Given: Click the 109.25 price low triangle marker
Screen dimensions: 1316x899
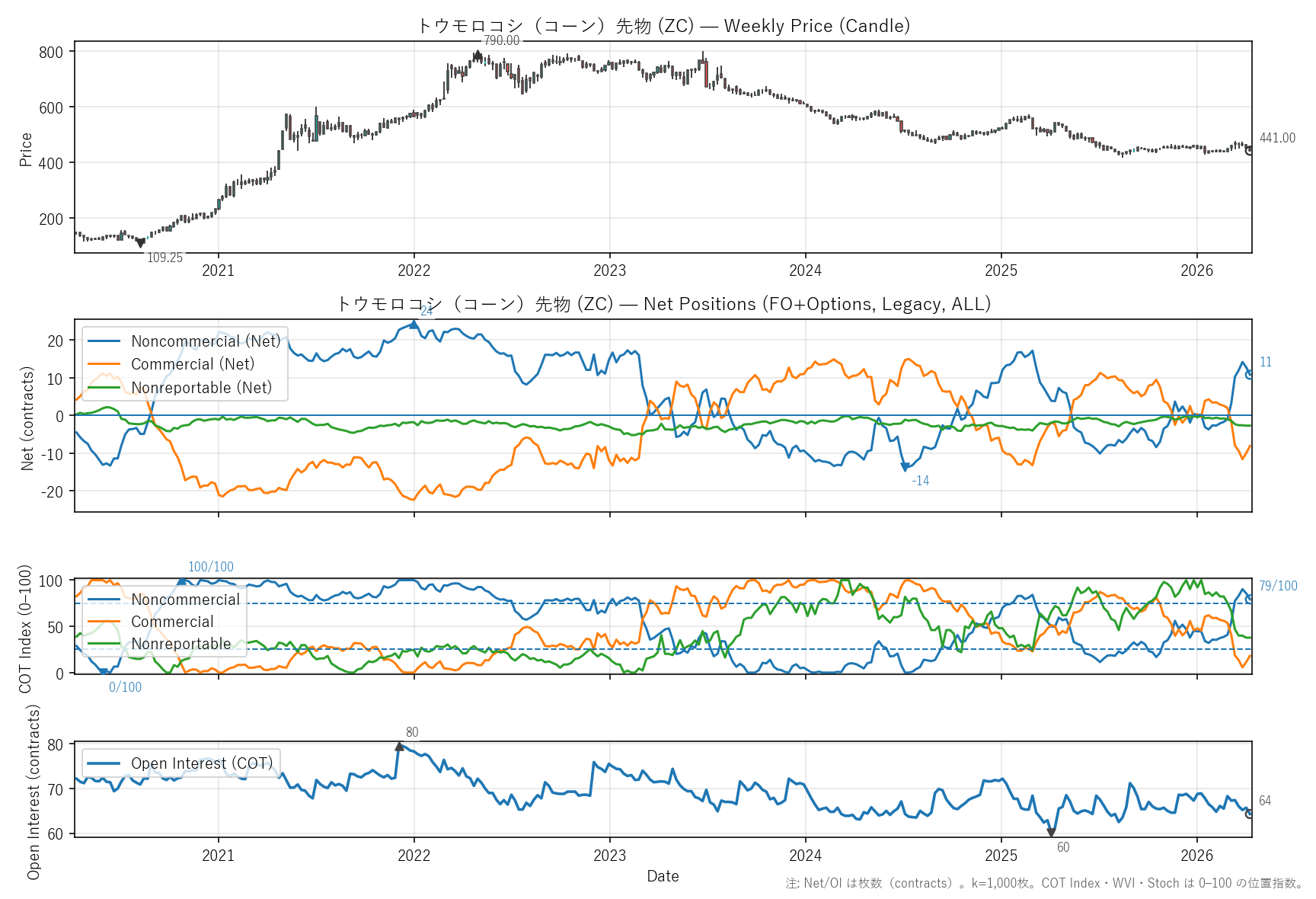Looking at the screenshot, I should tap(140, 243).
